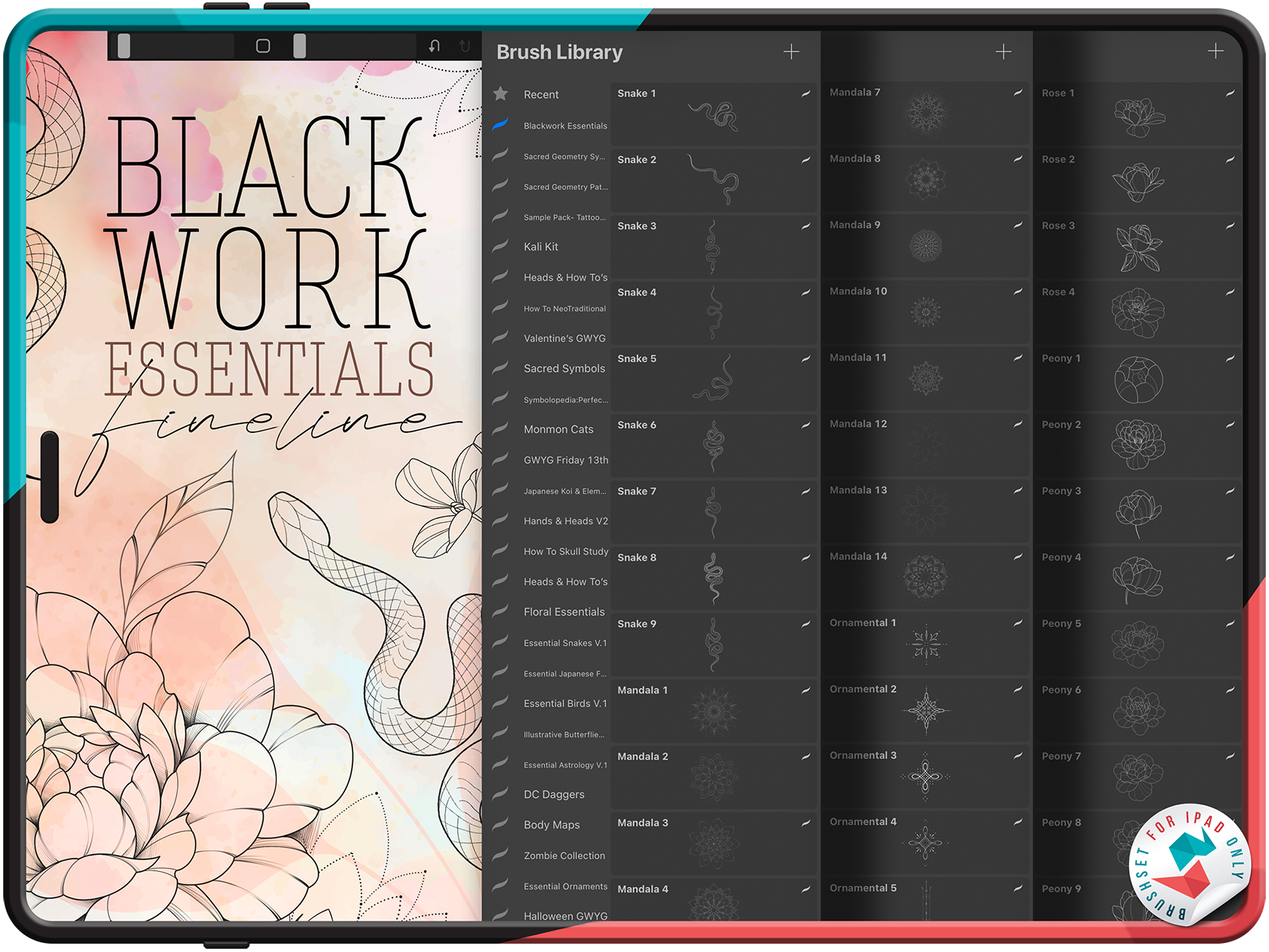The height and width of the screenshot is (952, 1269).
Task: Select the Ornamental 1 brush
Action: pyautogui.click(x=926, y=644)
